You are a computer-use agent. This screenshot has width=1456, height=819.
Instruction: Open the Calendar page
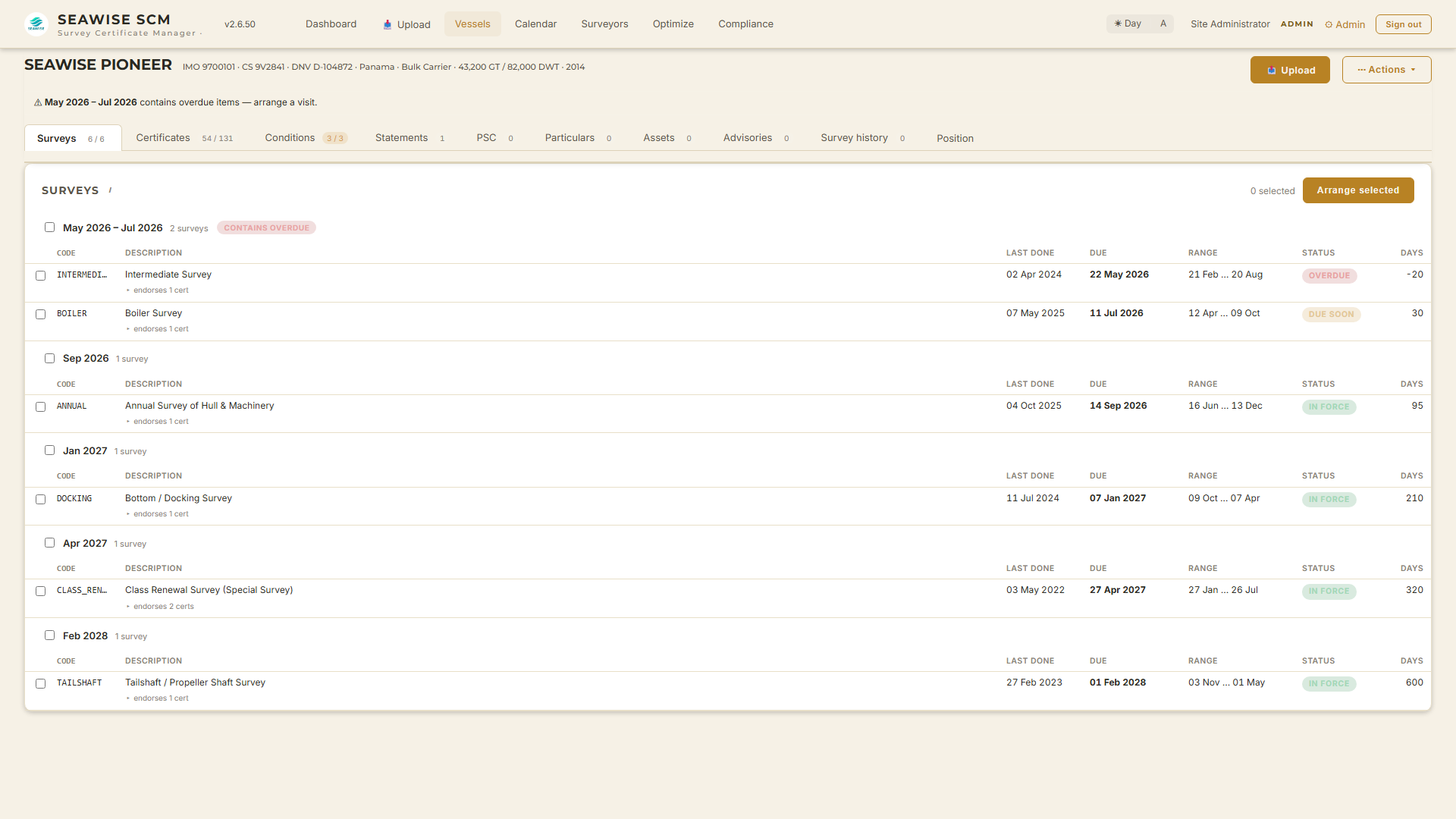[x=535, y=24]
